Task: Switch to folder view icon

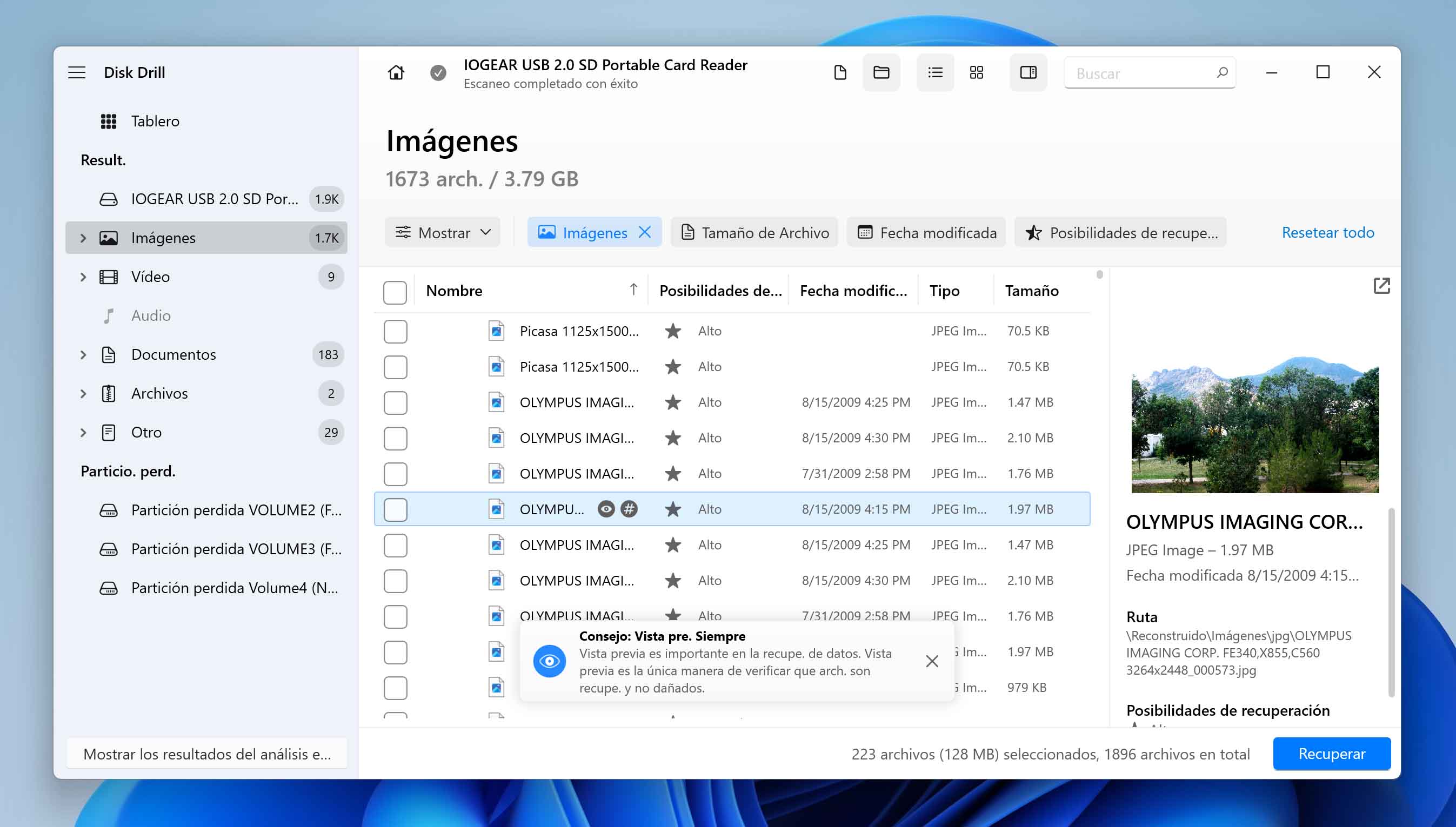Action: point(881,73)
